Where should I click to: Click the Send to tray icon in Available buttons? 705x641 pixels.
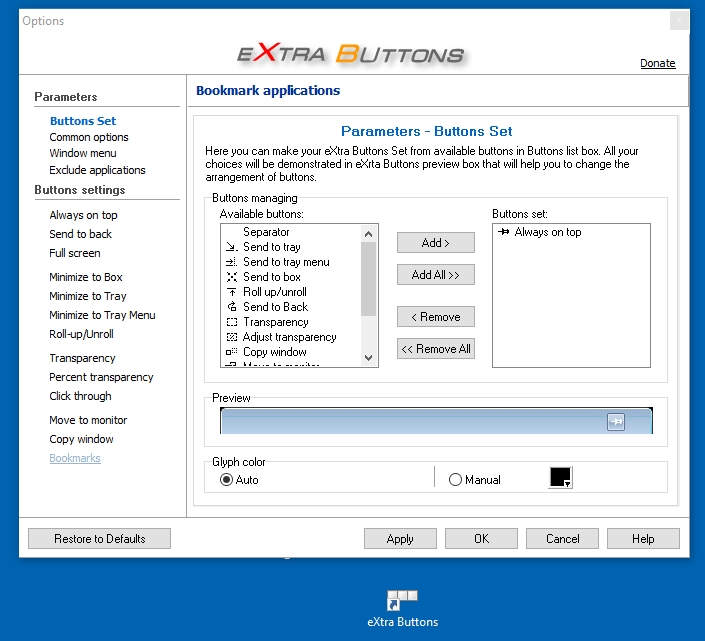pos(231,247)
